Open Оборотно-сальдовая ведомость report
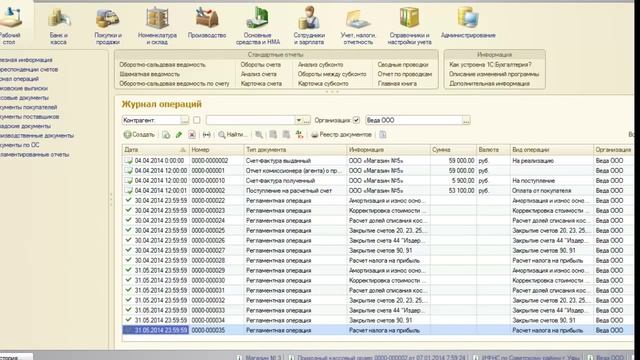 pyautogui.click(x=162, y=64)
